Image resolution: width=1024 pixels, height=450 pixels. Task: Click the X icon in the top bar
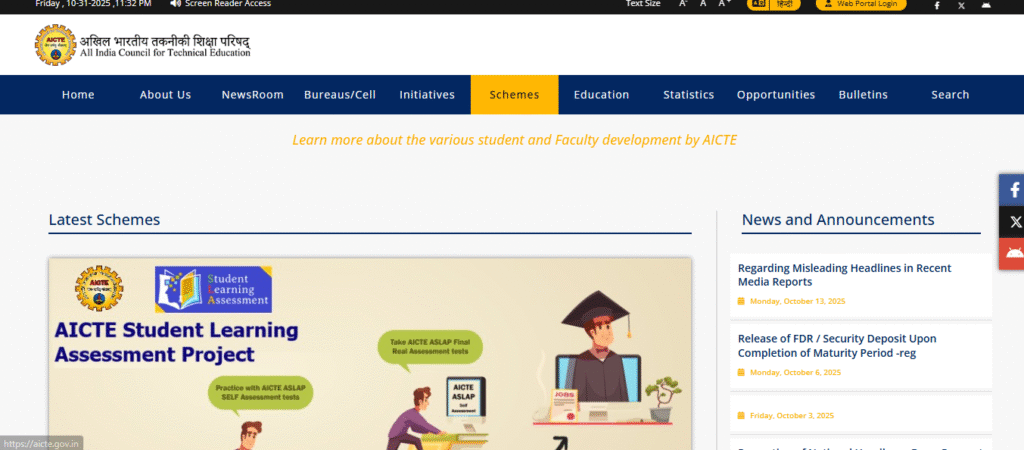click(x=962, y=5)
